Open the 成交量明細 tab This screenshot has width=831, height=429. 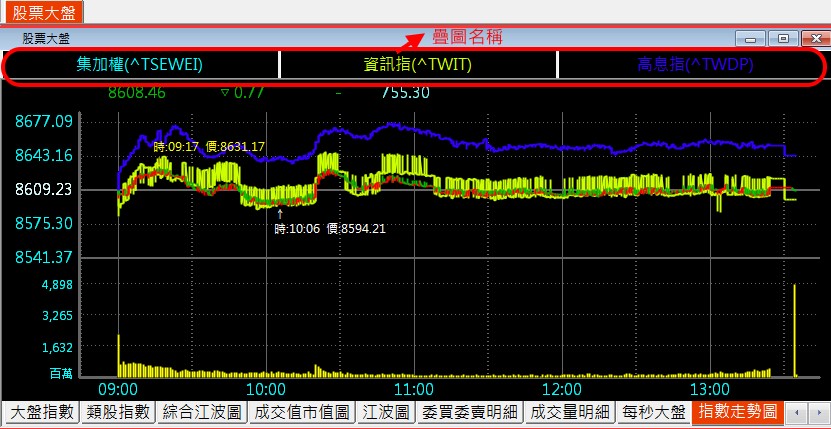pos(569,412)
